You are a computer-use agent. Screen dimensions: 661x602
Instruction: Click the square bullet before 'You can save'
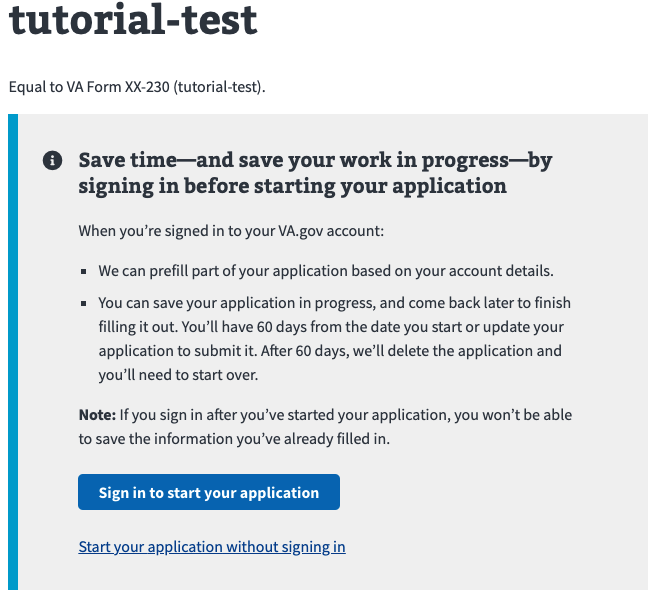[85, 303]
